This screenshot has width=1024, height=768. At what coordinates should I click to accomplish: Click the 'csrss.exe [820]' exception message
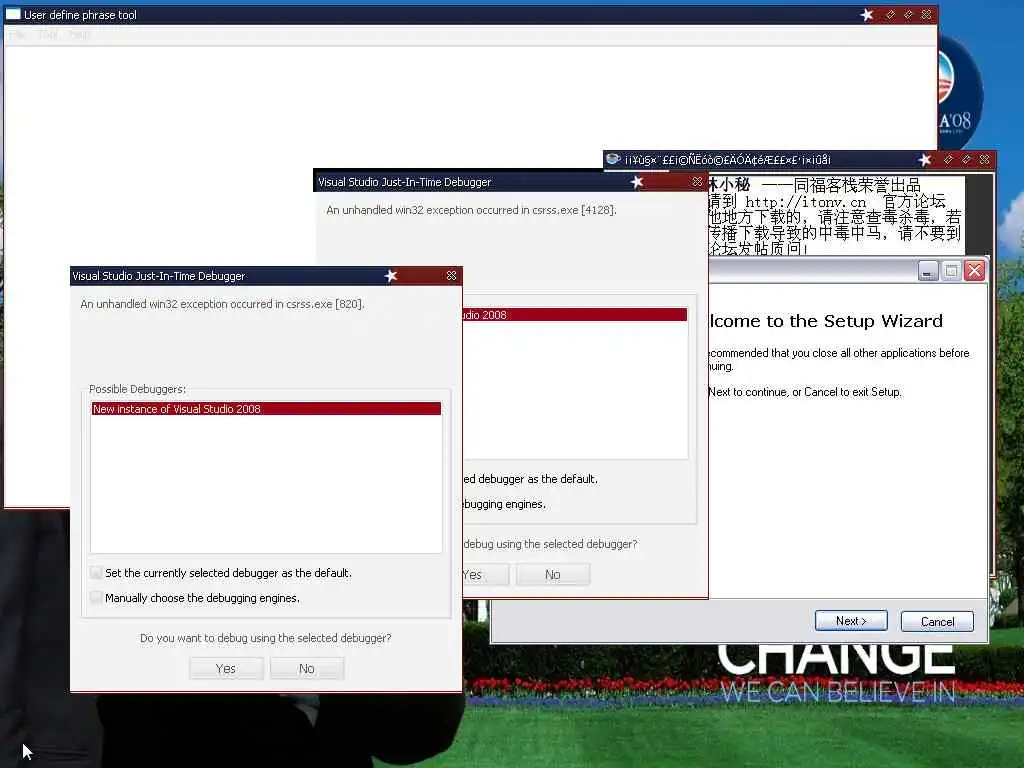[222, 304]
